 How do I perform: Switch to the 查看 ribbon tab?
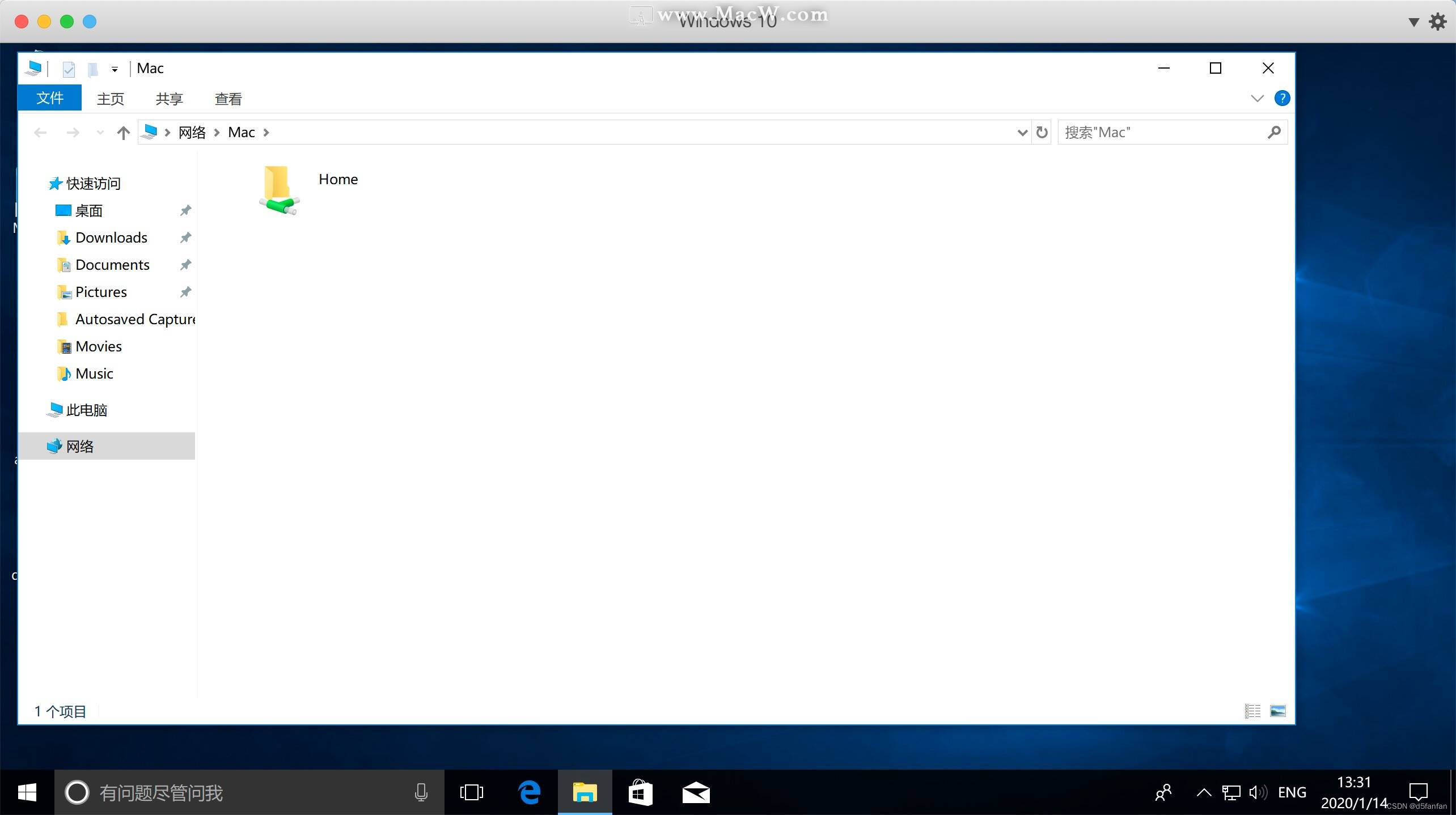[228, 99]
